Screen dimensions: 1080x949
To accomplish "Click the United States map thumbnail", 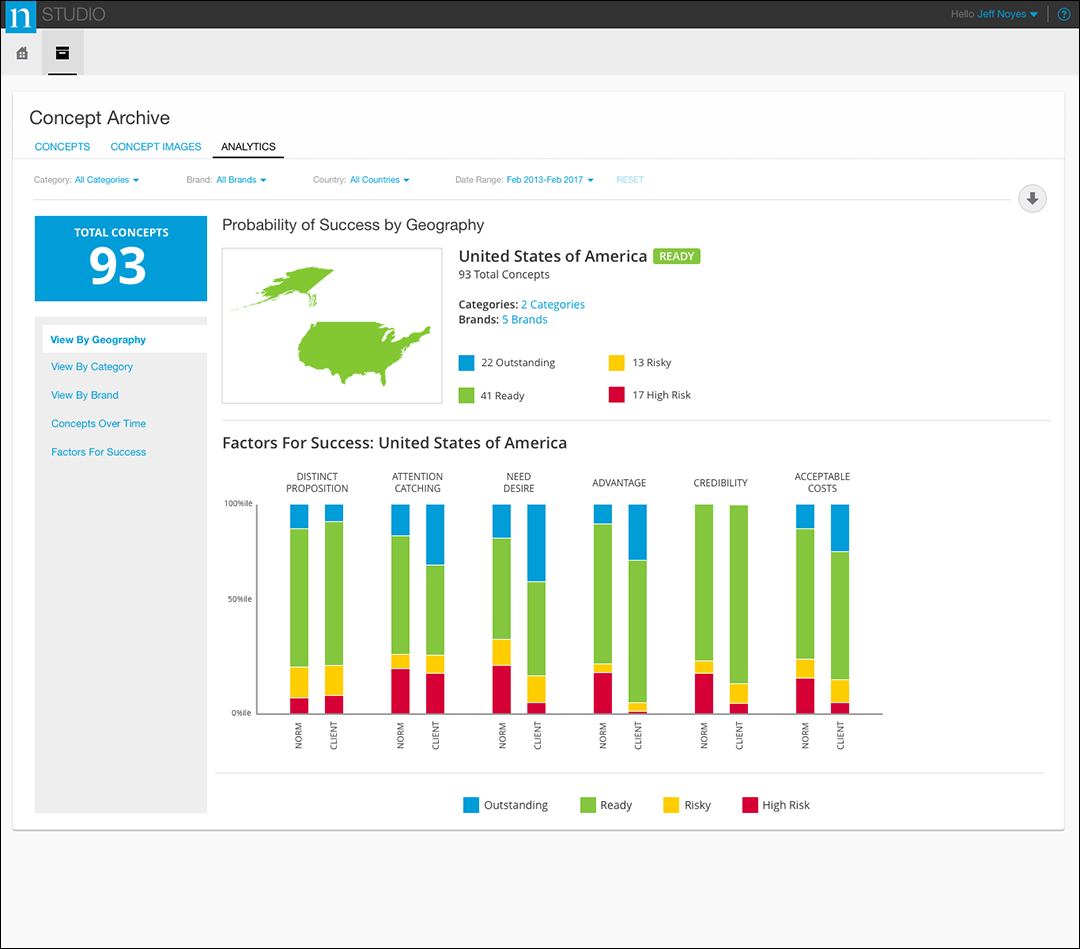I will 332,326.
